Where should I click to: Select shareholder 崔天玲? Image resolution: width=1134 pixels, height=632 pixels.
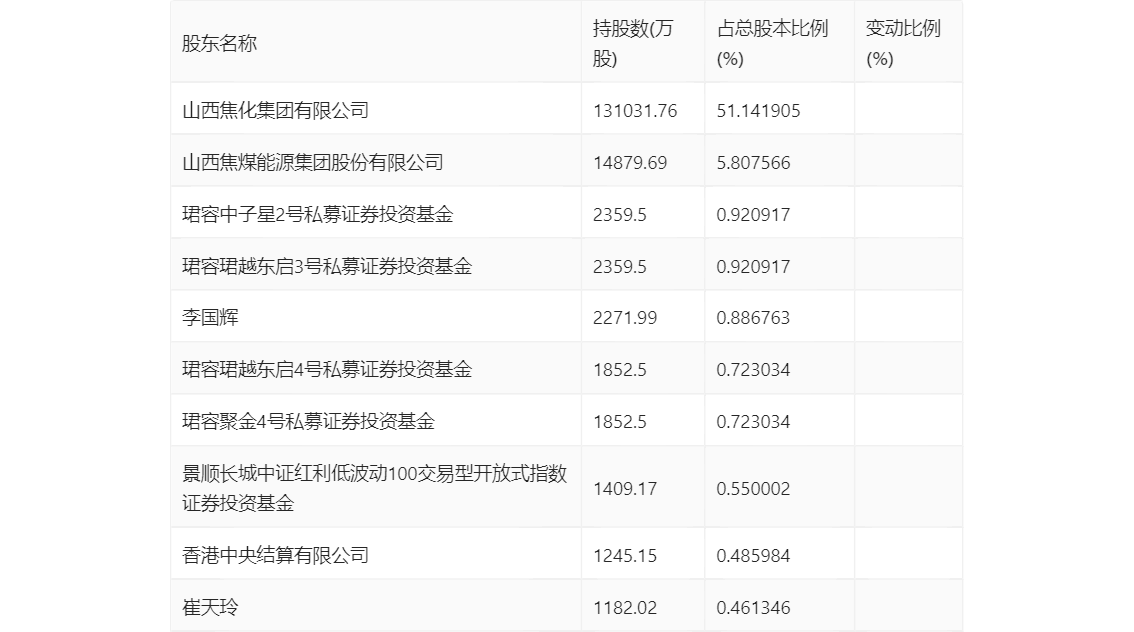coord(210,607)
